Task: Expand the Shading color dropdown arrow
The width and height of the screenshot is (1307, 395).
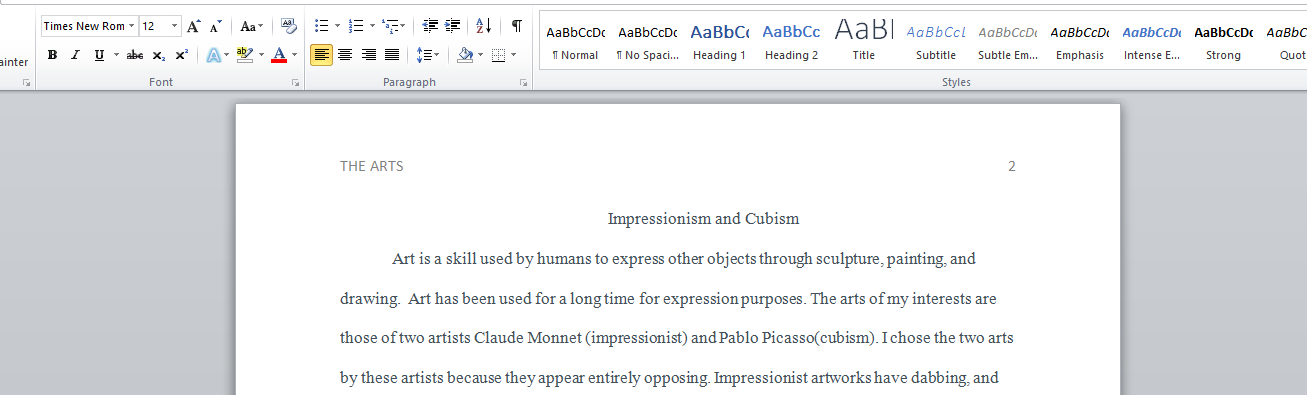Action: [x=479, y=55]
